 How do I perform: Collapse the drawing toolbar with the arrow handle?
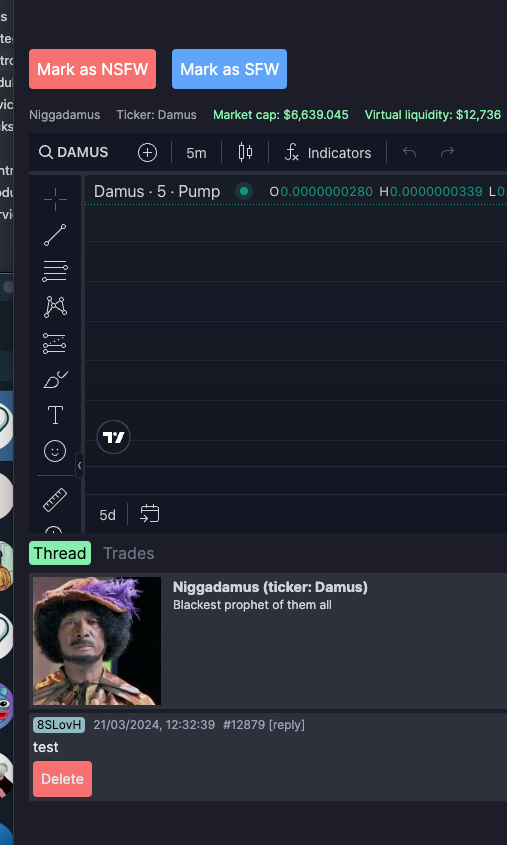coord(79,466)
